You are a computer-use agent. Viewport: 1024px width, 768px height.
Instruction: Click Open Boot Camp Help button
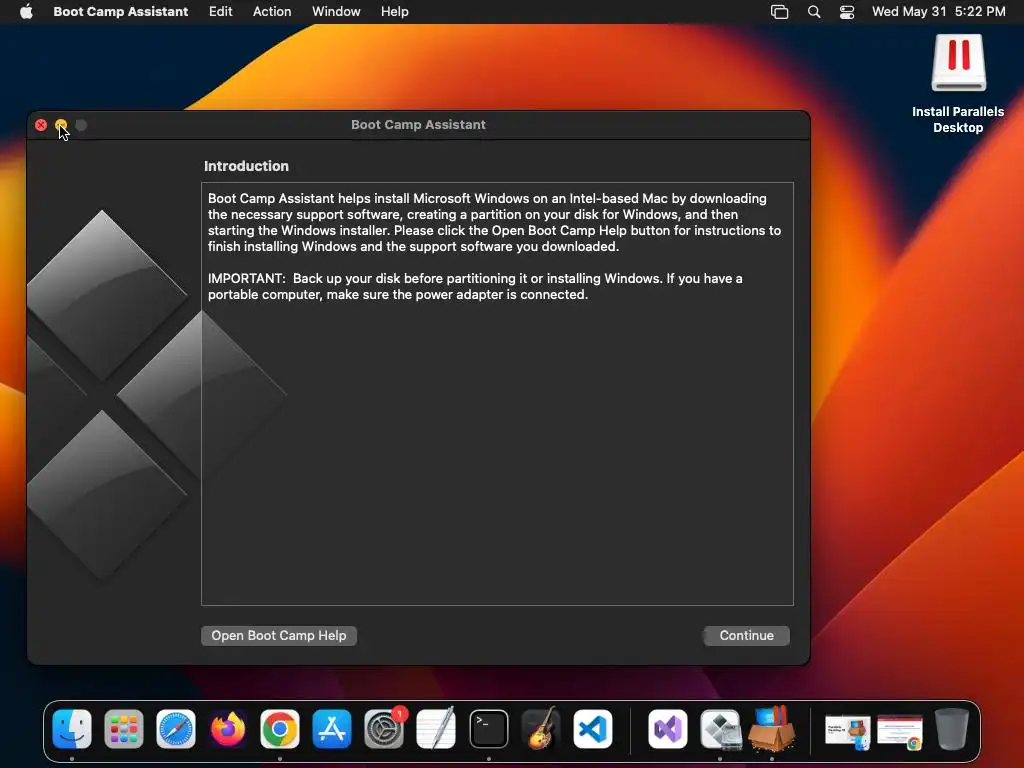pyautogui.click(x=279, y=635)
